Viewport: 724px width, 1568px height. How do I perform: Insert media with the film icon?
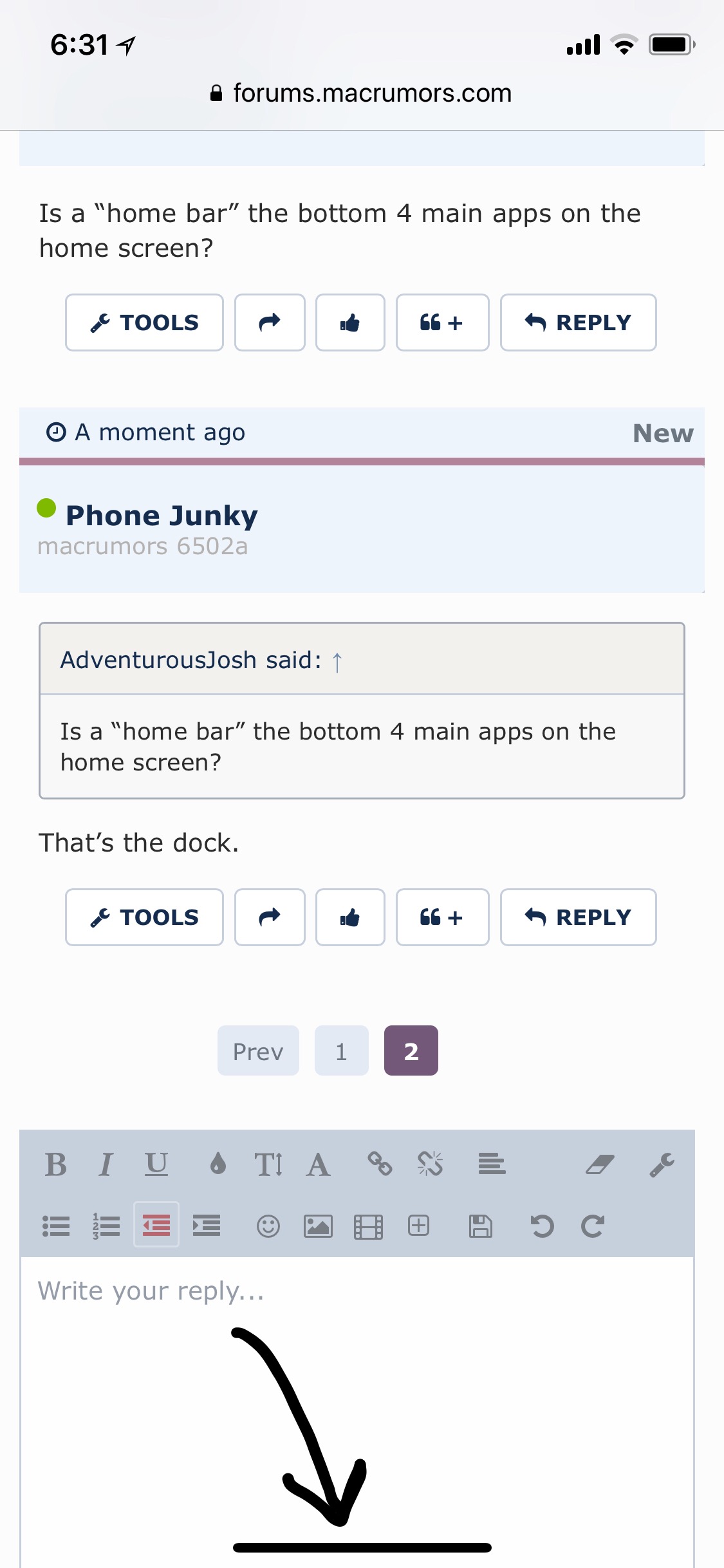click(x=368, y=1226)
